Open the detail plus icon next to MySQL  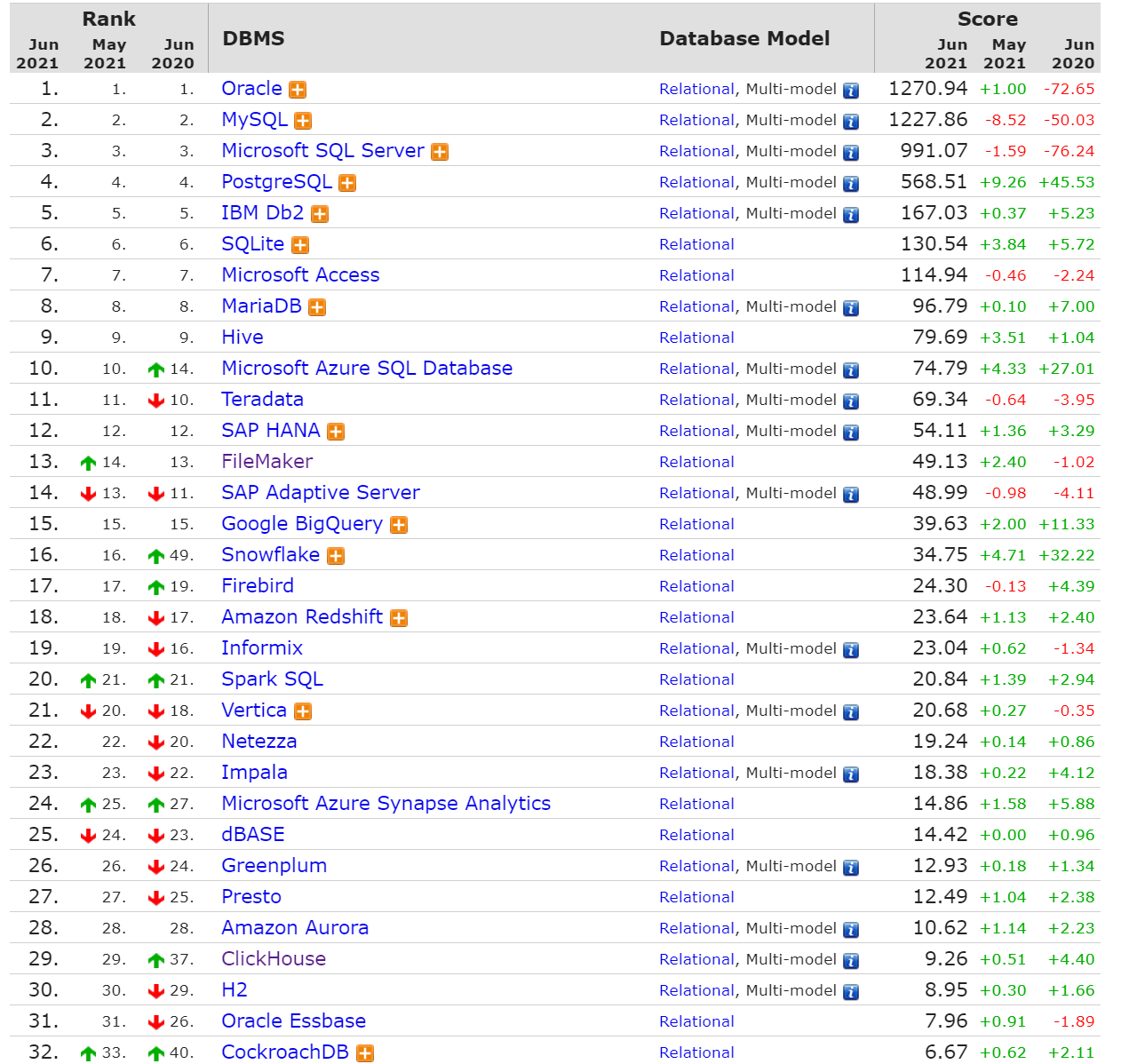(303, 121)
